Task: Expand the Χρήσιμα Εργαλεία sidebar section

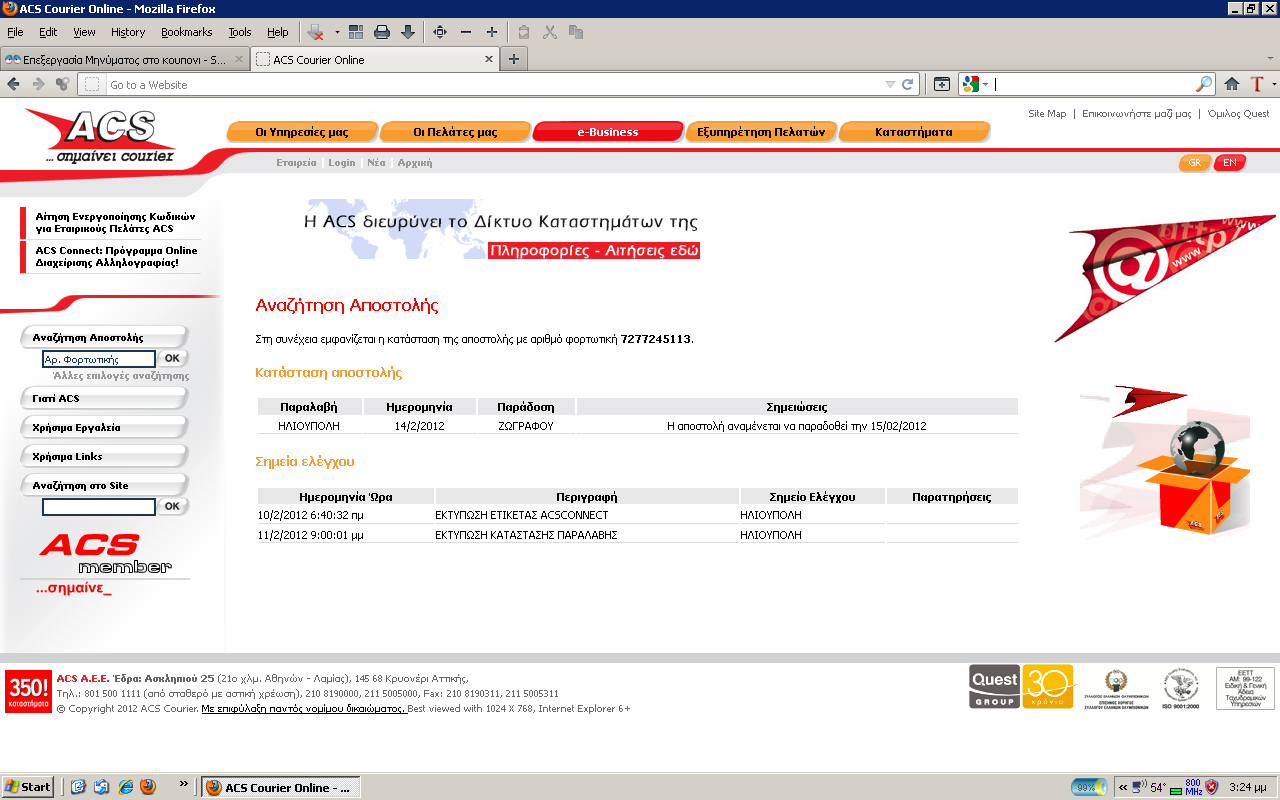Action: pos(104,427)
